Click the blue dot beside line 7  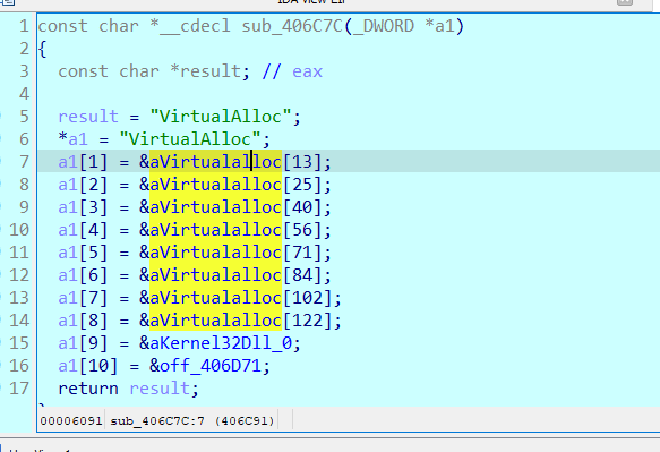tap(8, 161)
